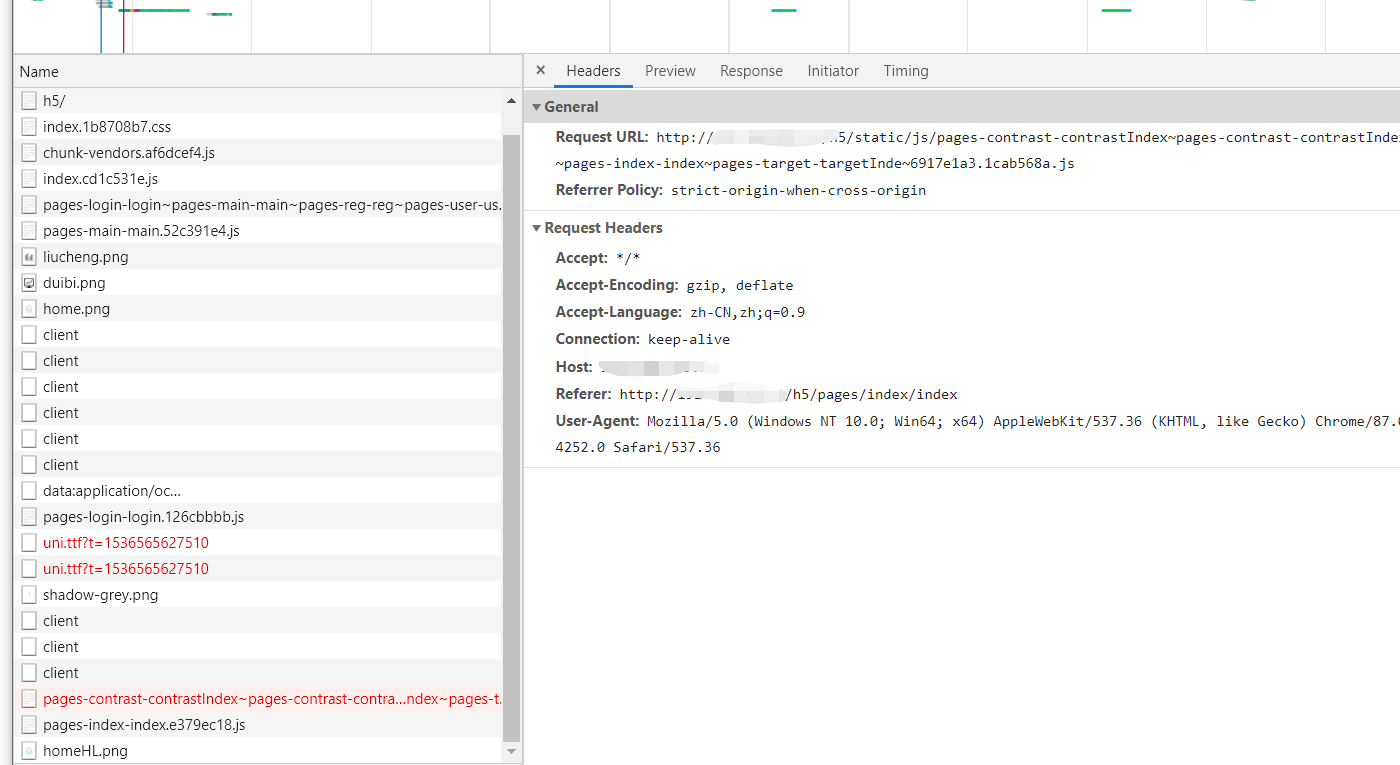The width and height of the screenshot is (1400, 765).
Task: Collapse the General section
Action: 537,107
